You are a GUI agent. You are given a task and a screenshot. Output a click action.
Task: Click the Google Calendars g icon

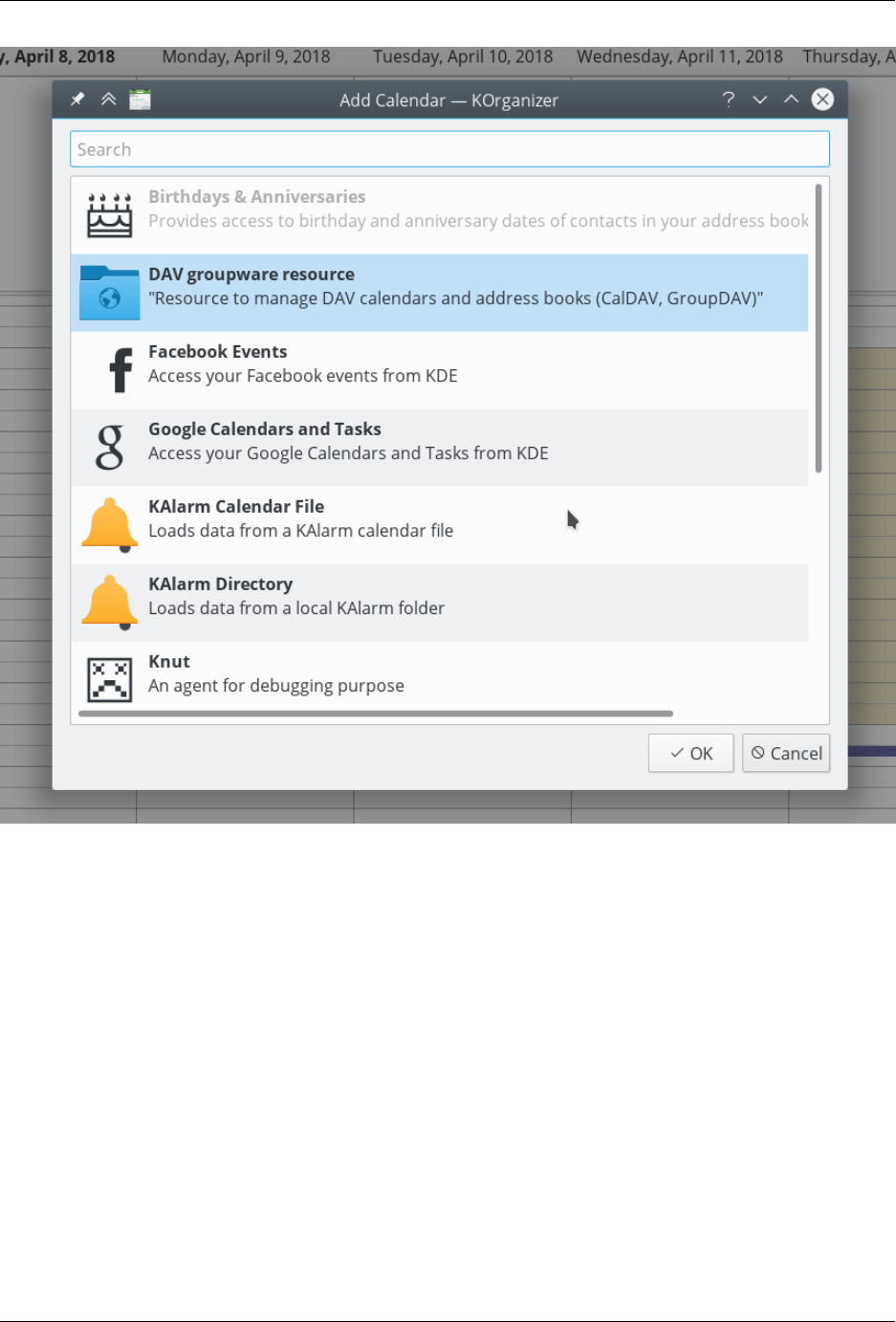110,447
